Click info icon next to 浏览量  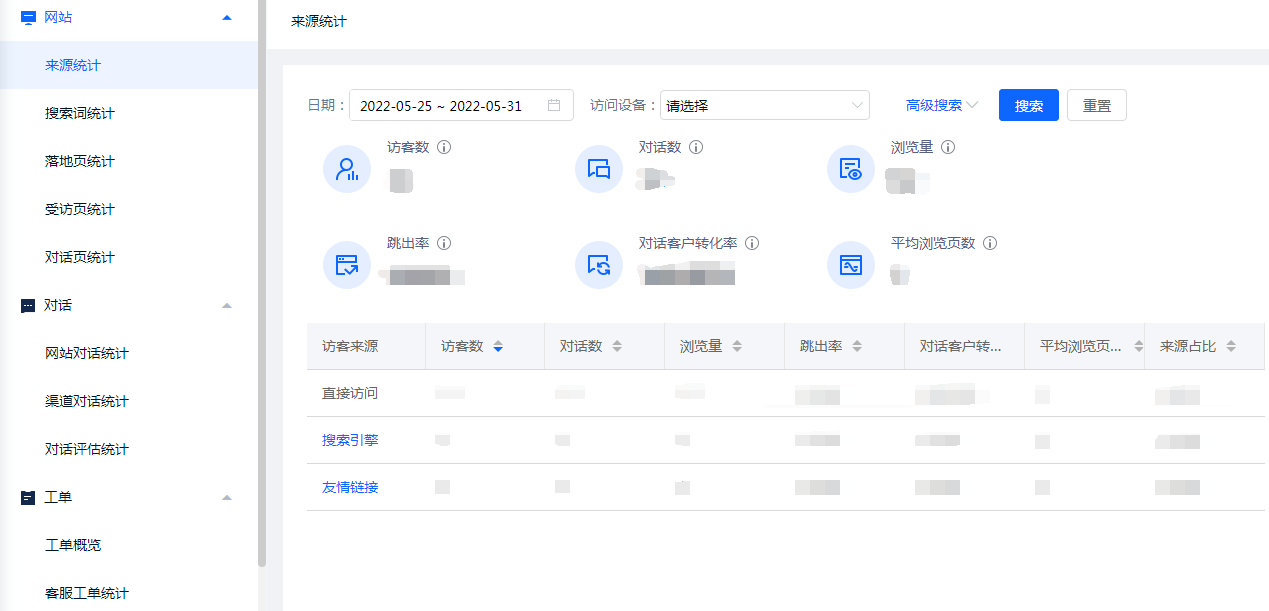948,147
